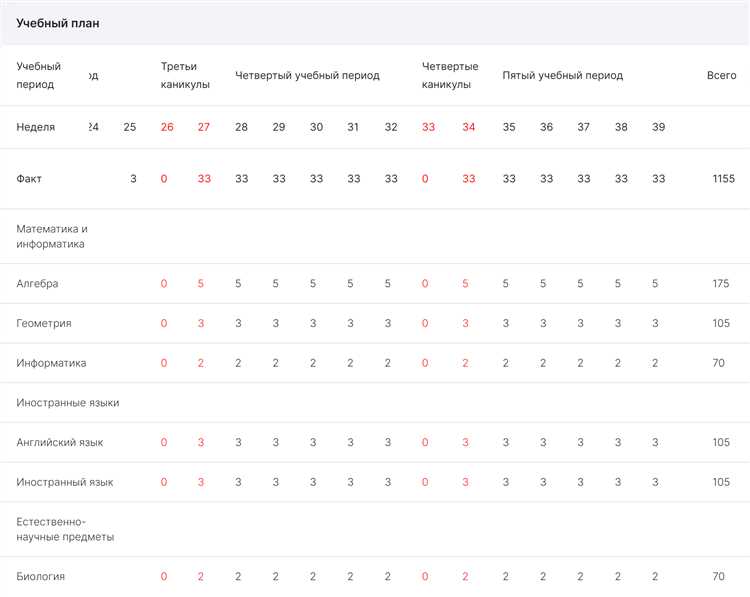Screen dimensions: 750x597
Task: Click the Иностранные языки group header
Action: click(67, 403)
